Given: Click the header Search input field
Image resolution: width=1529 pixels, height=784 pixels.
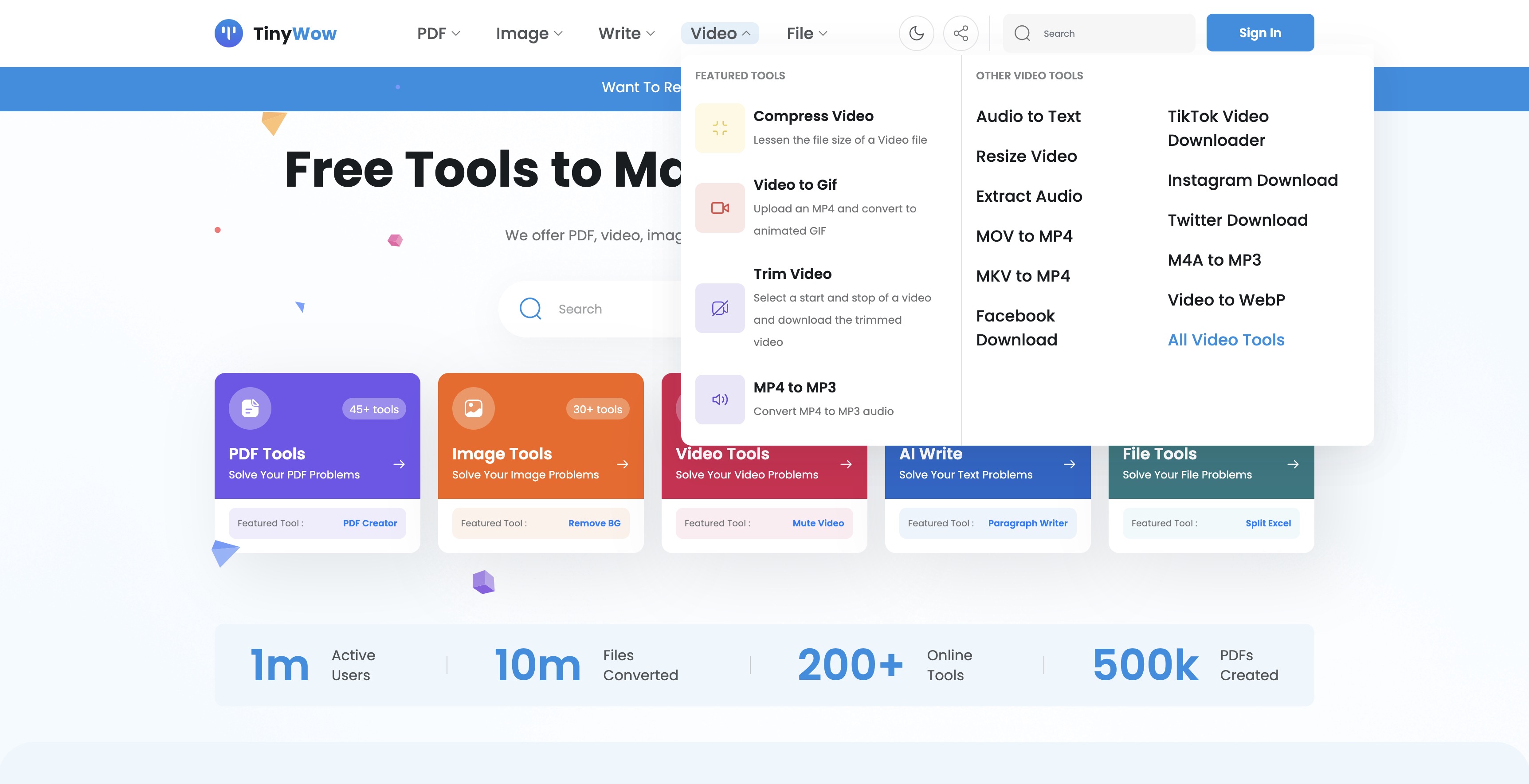Looking at the screenshot, I should (1099, 33).
